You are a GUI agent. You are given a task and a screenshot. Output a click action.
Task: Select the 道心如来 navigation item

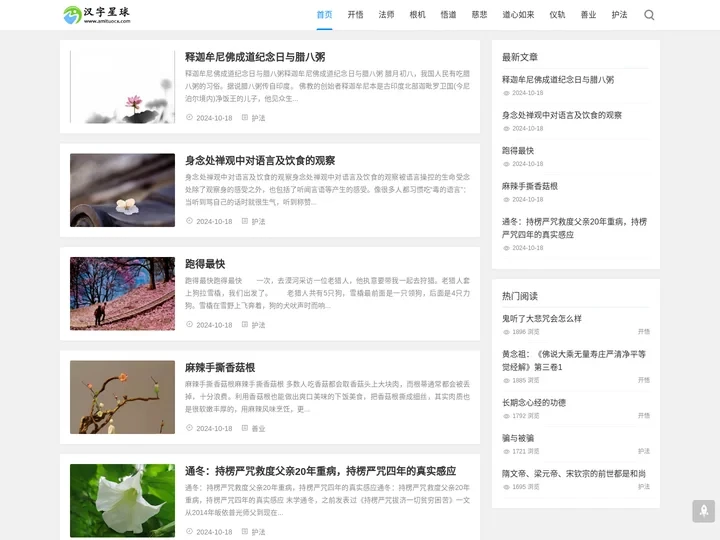click(x=518, y=15)
